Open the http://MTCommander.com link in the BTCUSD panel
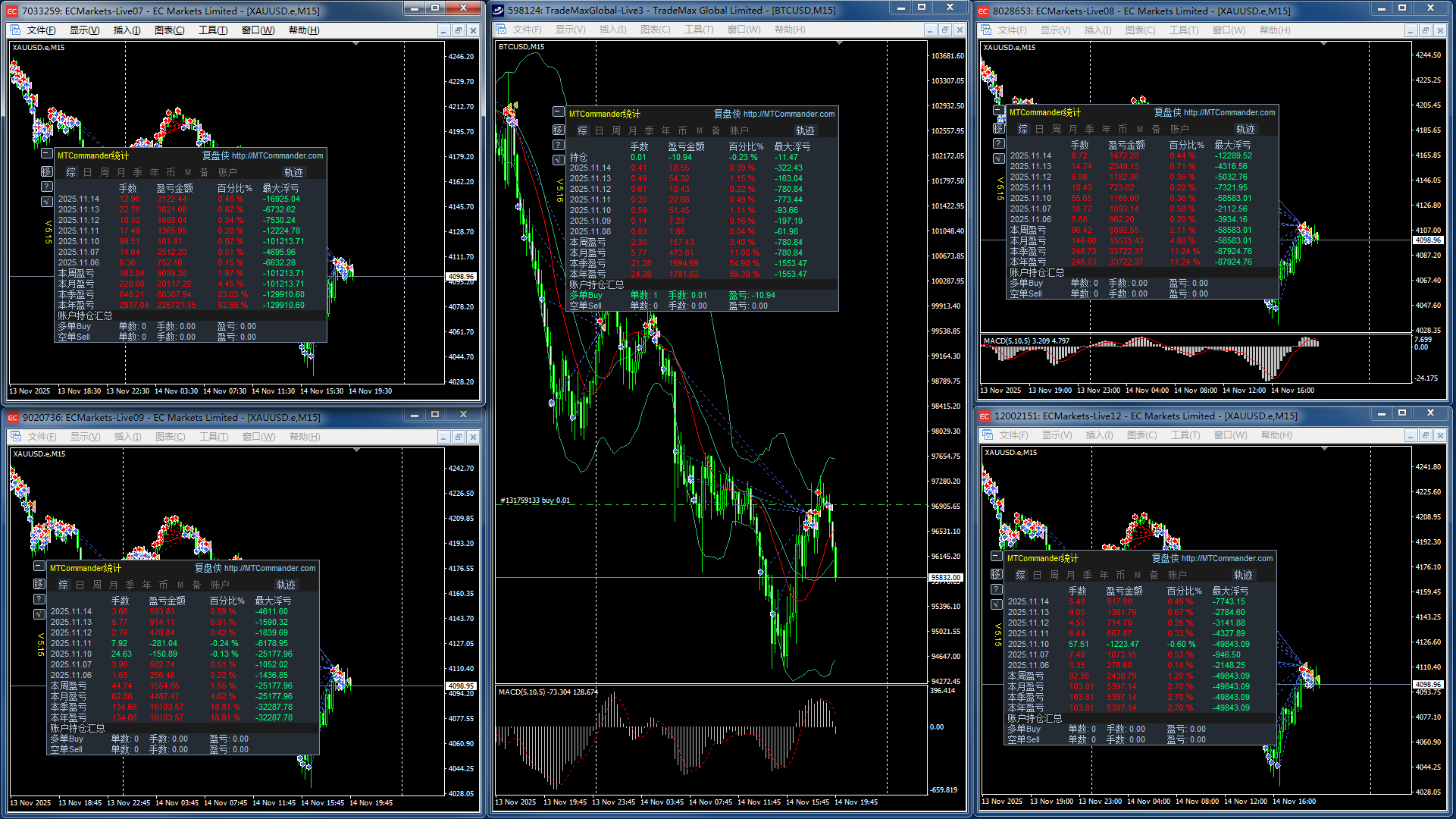Viewport: 1456px width, 819px height. click(788, 114)
